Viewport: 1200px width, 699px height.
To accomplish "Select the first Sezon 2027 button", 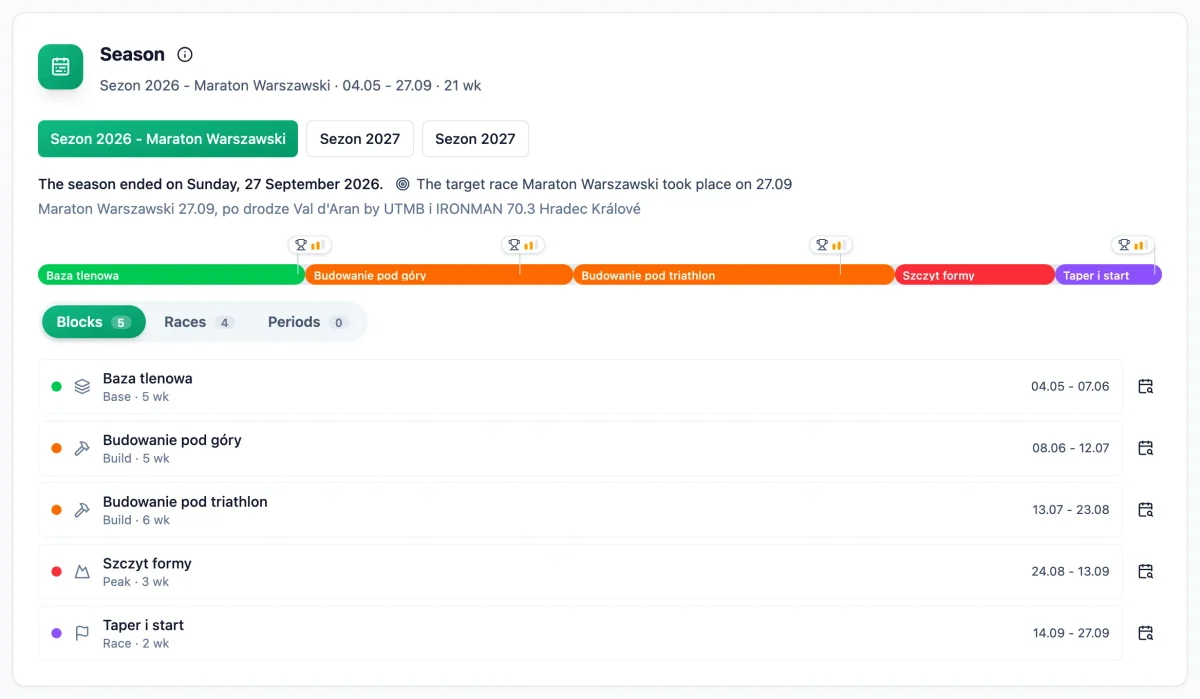I will 360,139.
